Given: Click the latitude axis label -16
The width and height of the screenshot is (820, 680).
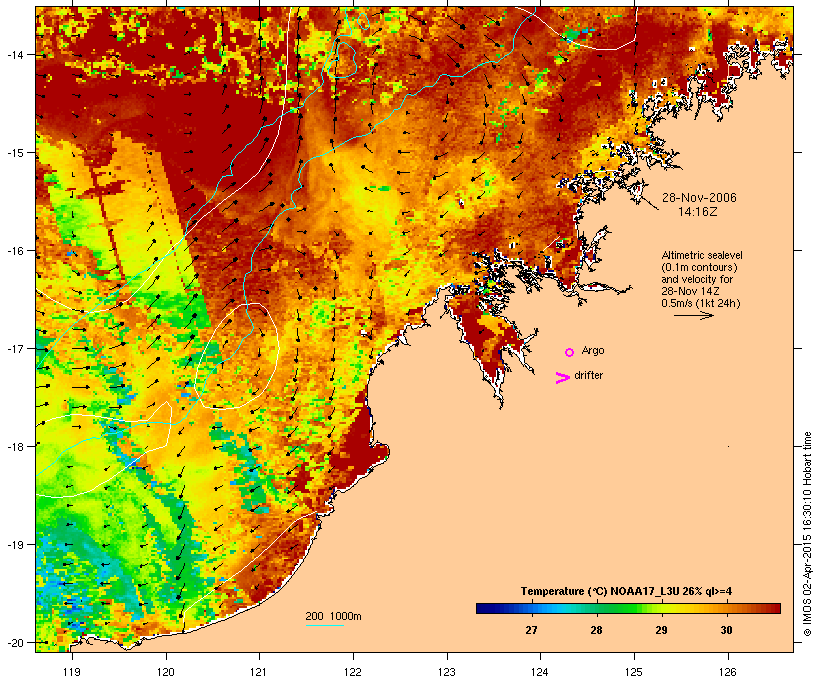Looking at the screenshot, I should click(x=14, y=251).
